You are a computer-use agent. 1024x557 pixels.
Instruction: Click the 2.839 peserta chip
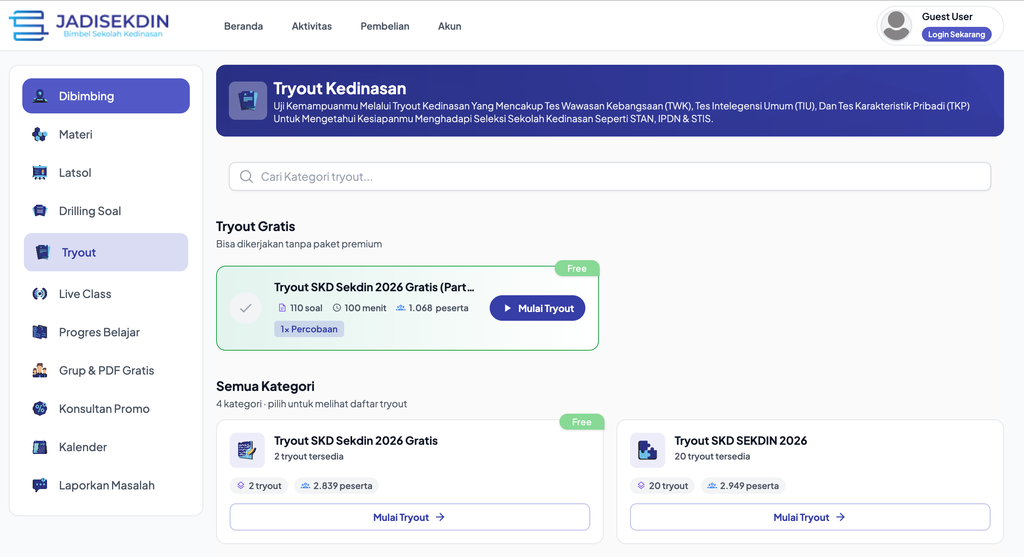[x=336, y=486]
